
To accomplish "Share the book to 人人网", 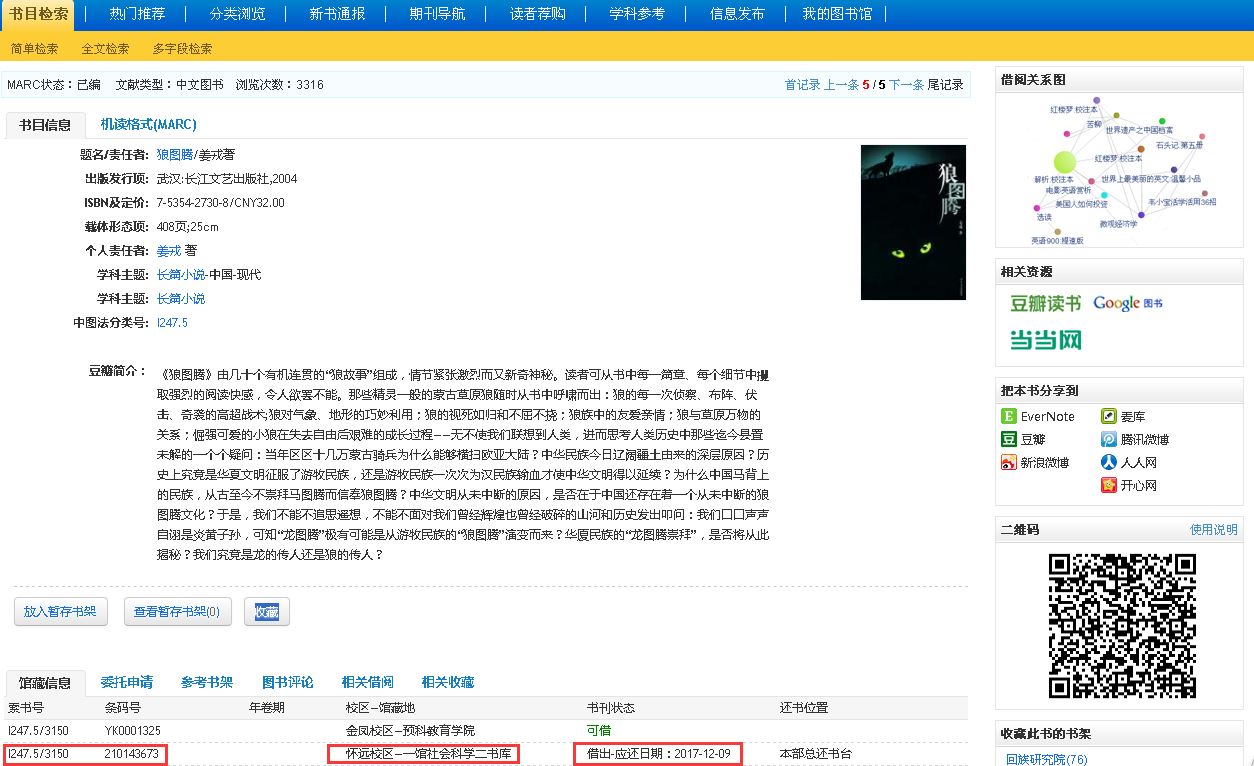I will click(1129, 462).
